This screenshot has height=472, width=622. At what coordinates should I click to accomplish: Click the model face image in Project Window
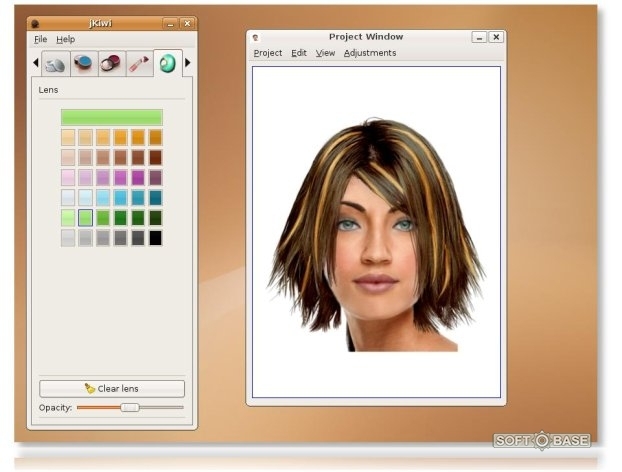click(x=376, y=234)
